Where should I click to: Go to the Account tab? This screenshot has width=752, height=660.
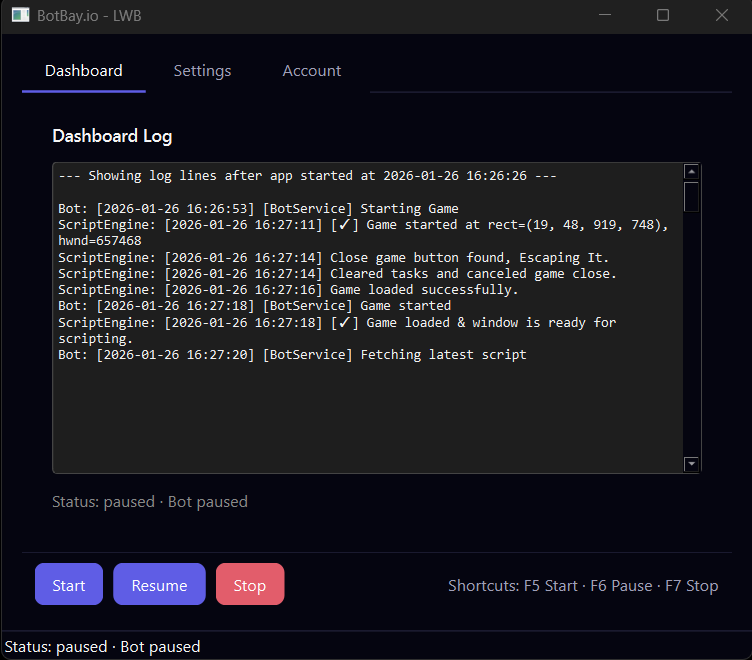[312, 71]
